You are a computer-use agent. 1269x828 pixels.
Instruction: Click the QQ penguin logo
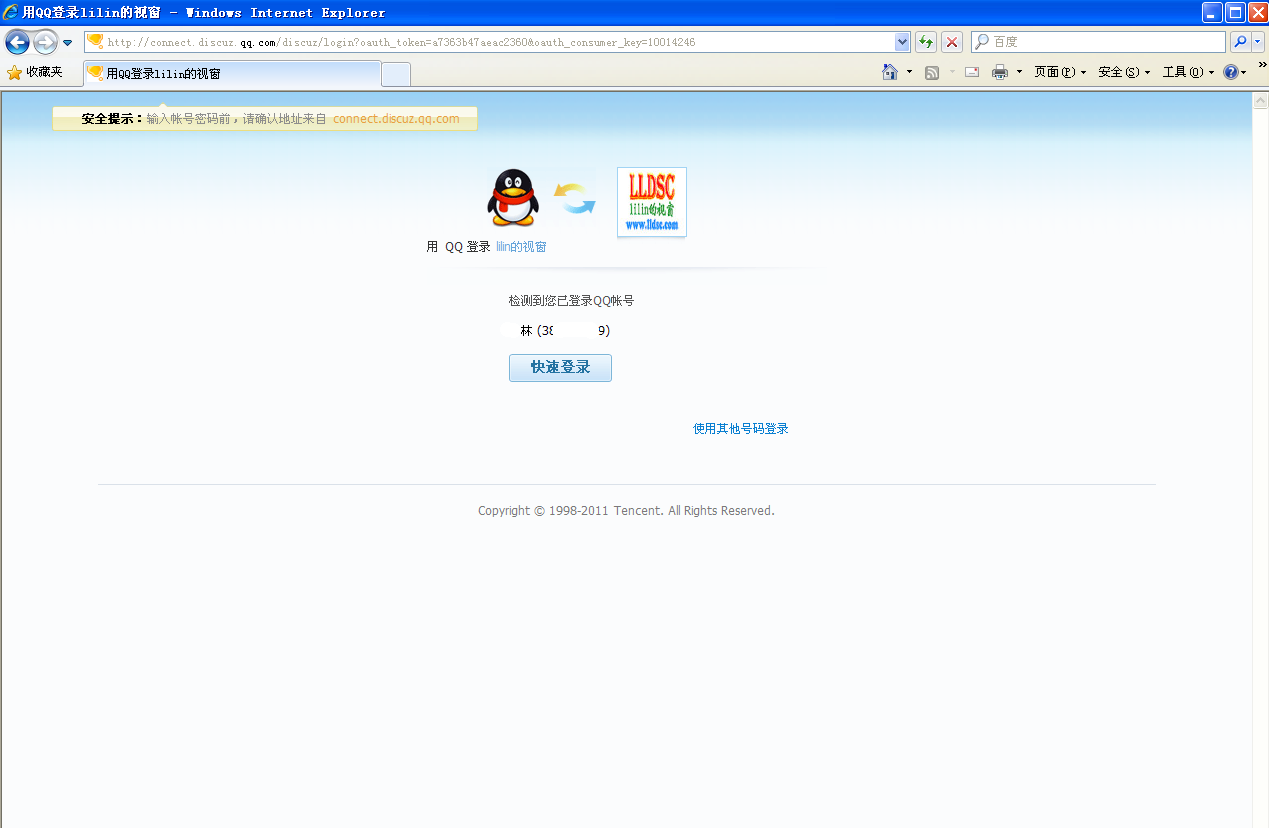512,197
